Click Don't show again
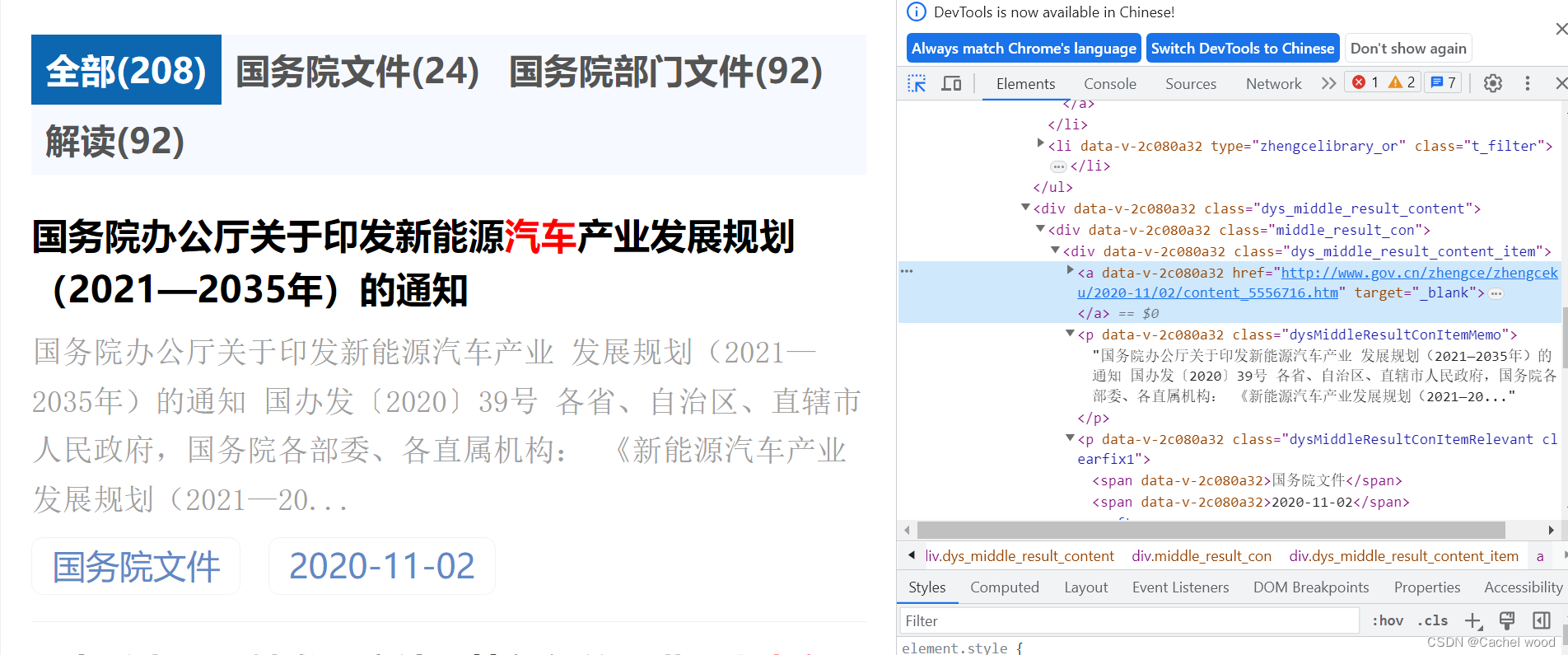The image size is (1568, 655). tap(1408, 48)
